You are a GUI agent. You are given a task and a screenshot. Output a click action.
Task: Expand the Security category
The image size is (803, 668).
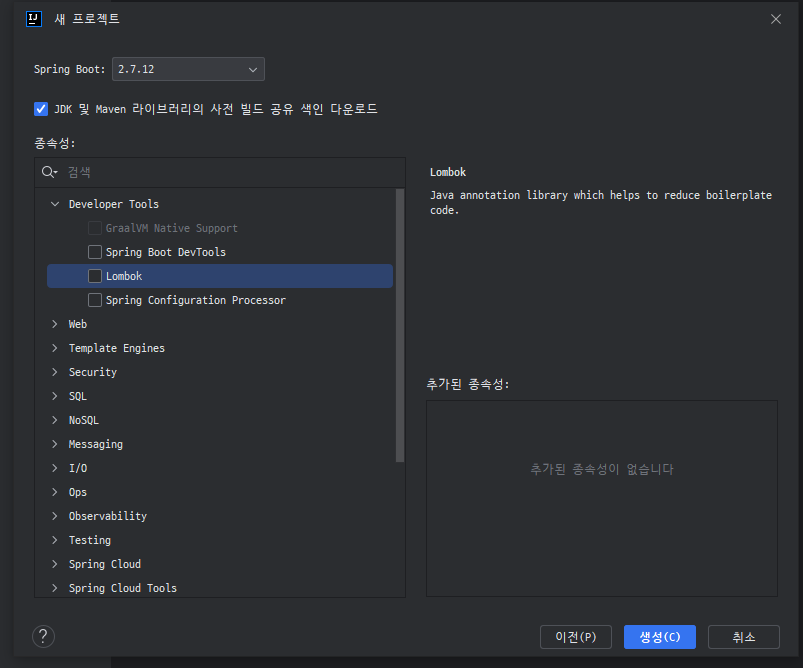(x=55, y=372)
